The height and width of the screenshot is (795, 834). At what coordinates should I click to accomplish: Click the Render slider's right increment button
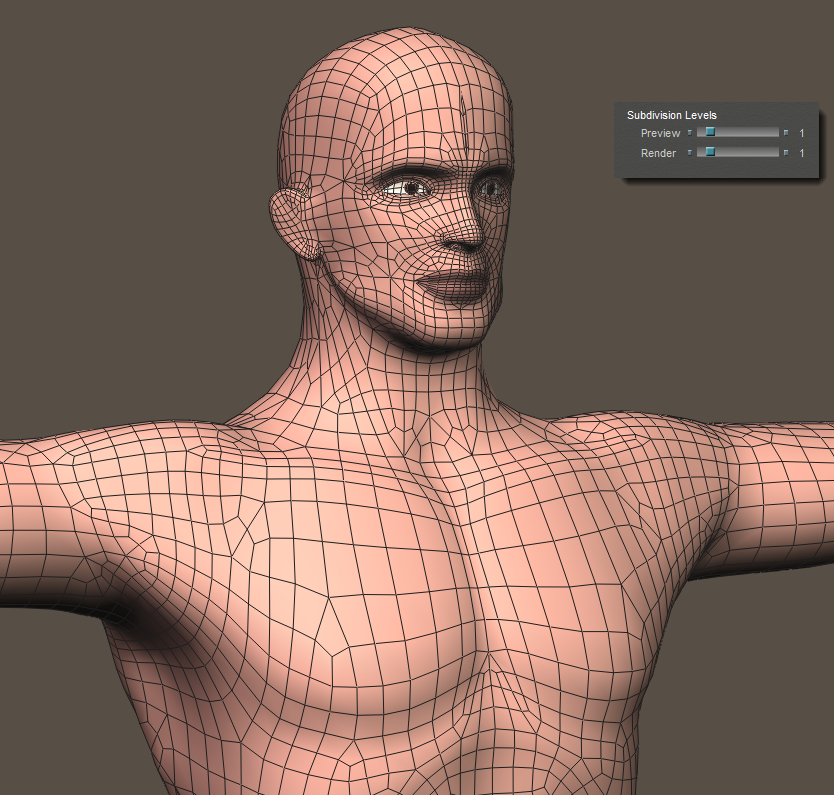(786, 153)
